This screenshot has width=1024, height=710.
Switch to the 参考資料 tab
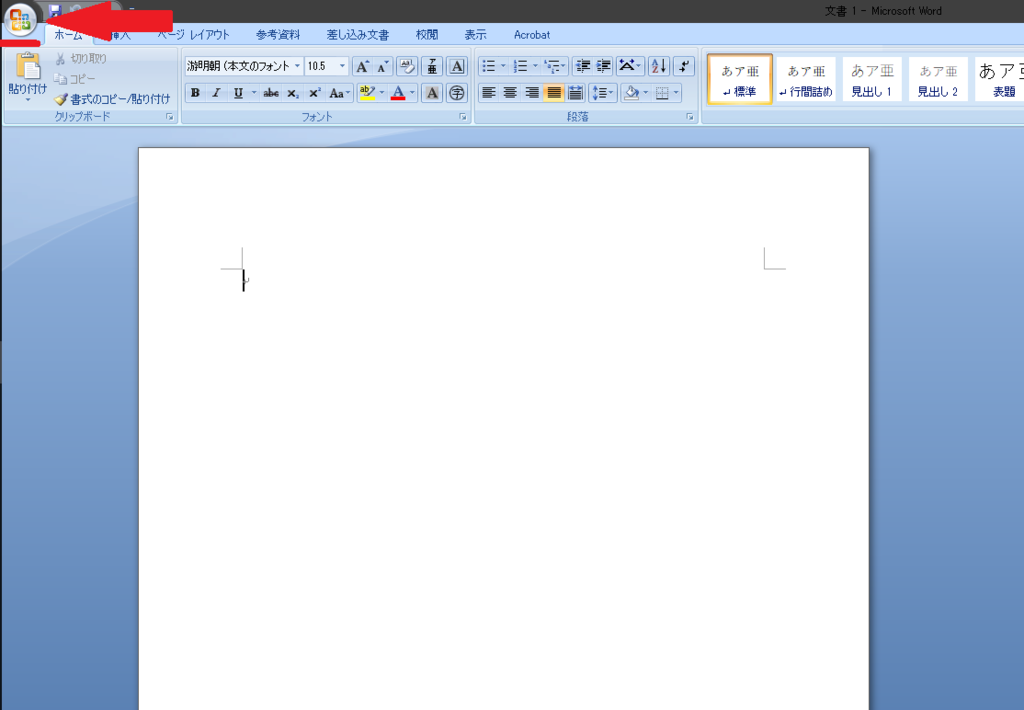[278, 35]
